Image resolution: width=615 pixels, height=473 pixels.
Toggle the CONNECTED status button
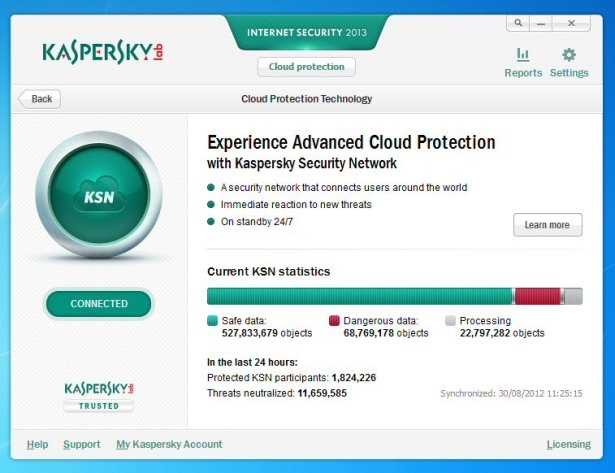click(99, 303)
